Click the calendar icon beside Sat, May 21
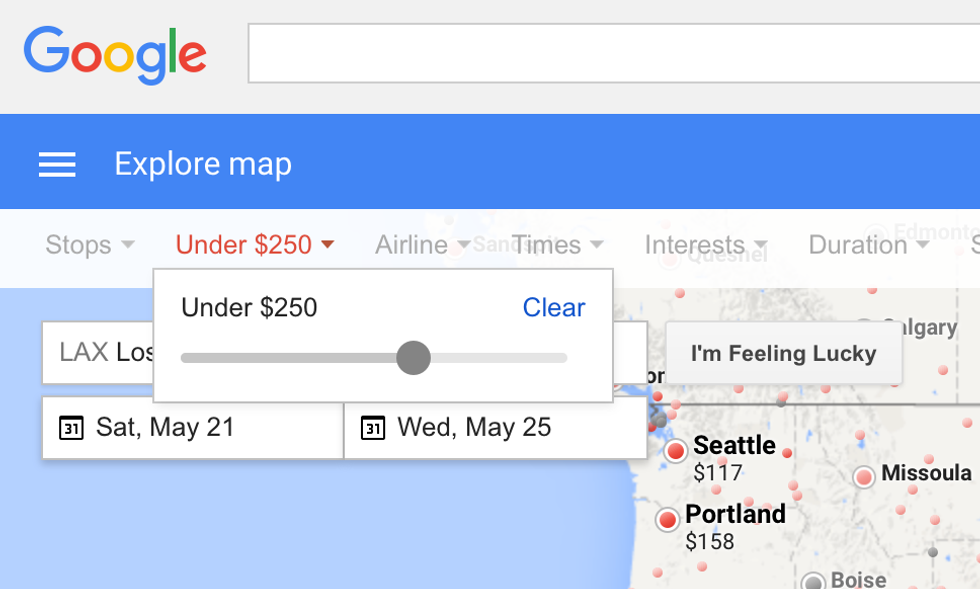The width and height of the screenshot is (980, 589). coord(71,428)
